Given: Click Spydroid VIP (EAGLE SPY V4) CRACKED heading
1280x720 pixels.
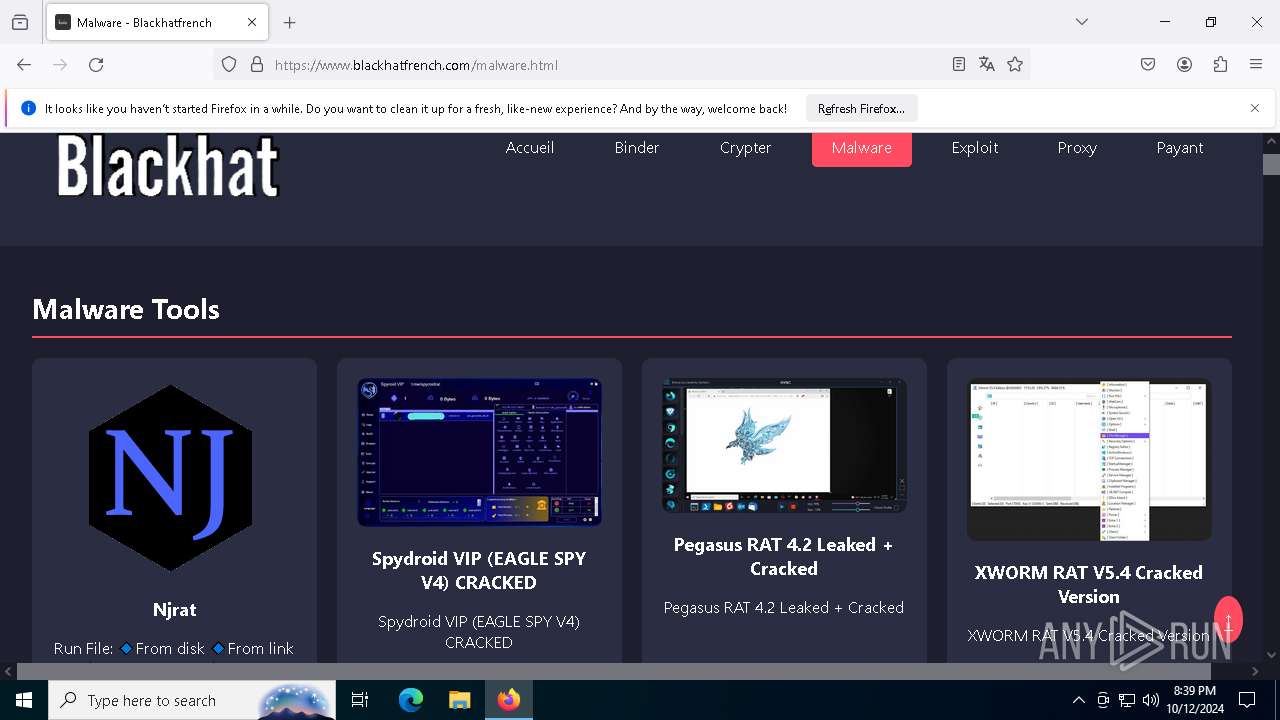Looking at the screenshot, I should point(479,570).
